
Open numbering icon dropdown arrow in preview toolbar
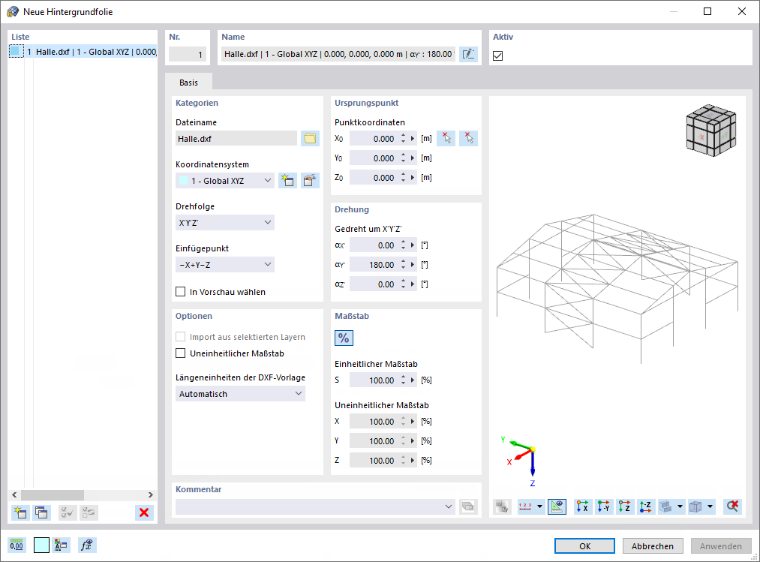[539, 507]
